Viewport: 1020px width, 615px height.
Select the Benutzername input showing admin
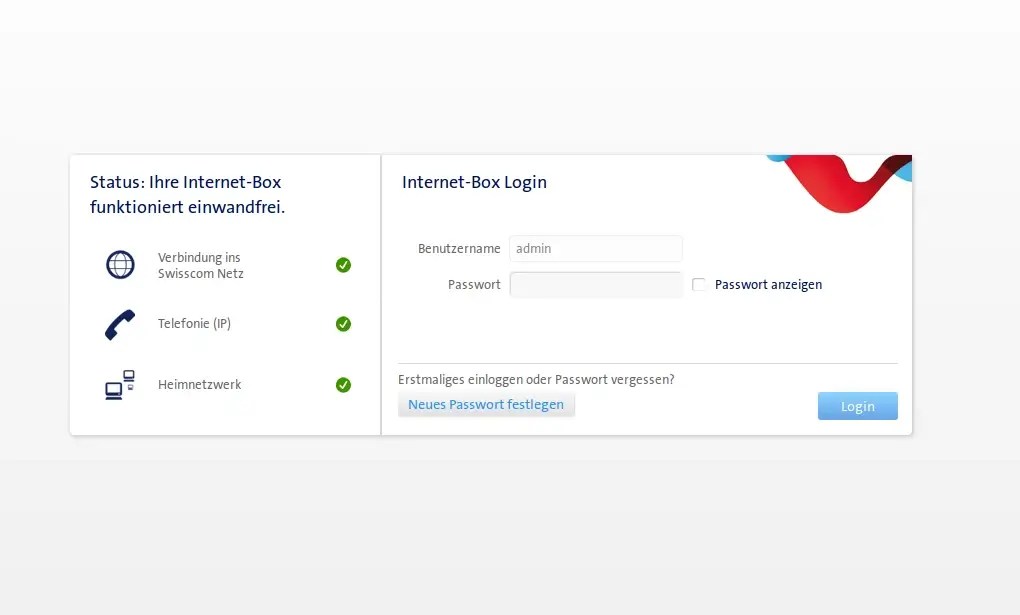click(595, 248)
